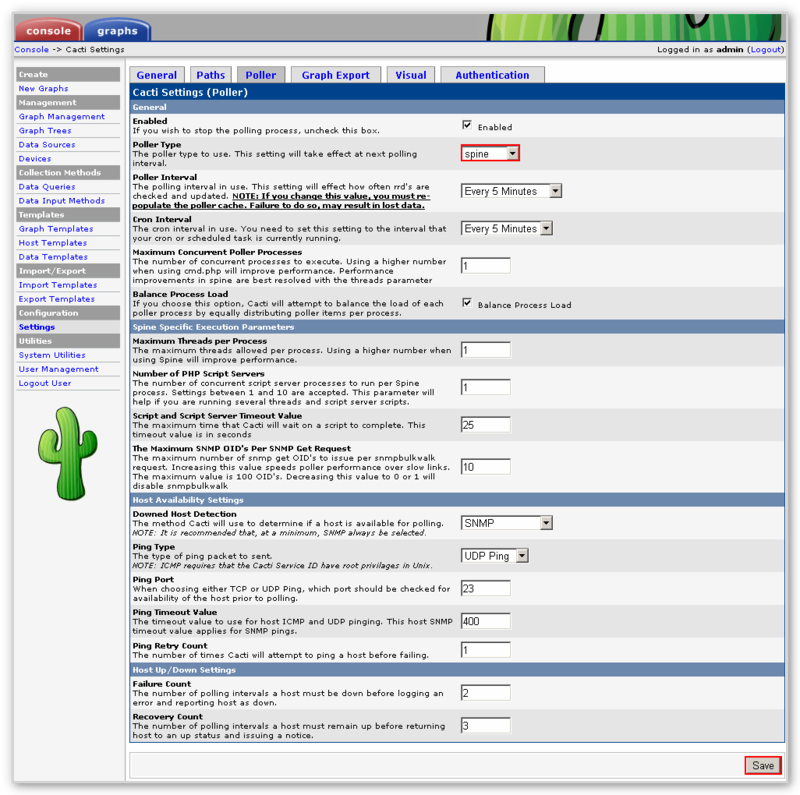Open the Downed Host Detection dropdown

[x=507, y=523]
